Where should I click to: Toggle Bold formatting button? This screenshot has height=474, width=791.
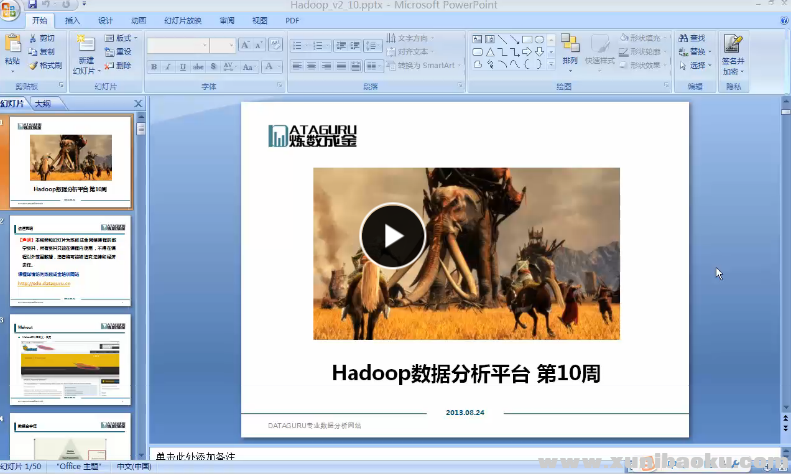pyautogui.click(x=154, y=67)
